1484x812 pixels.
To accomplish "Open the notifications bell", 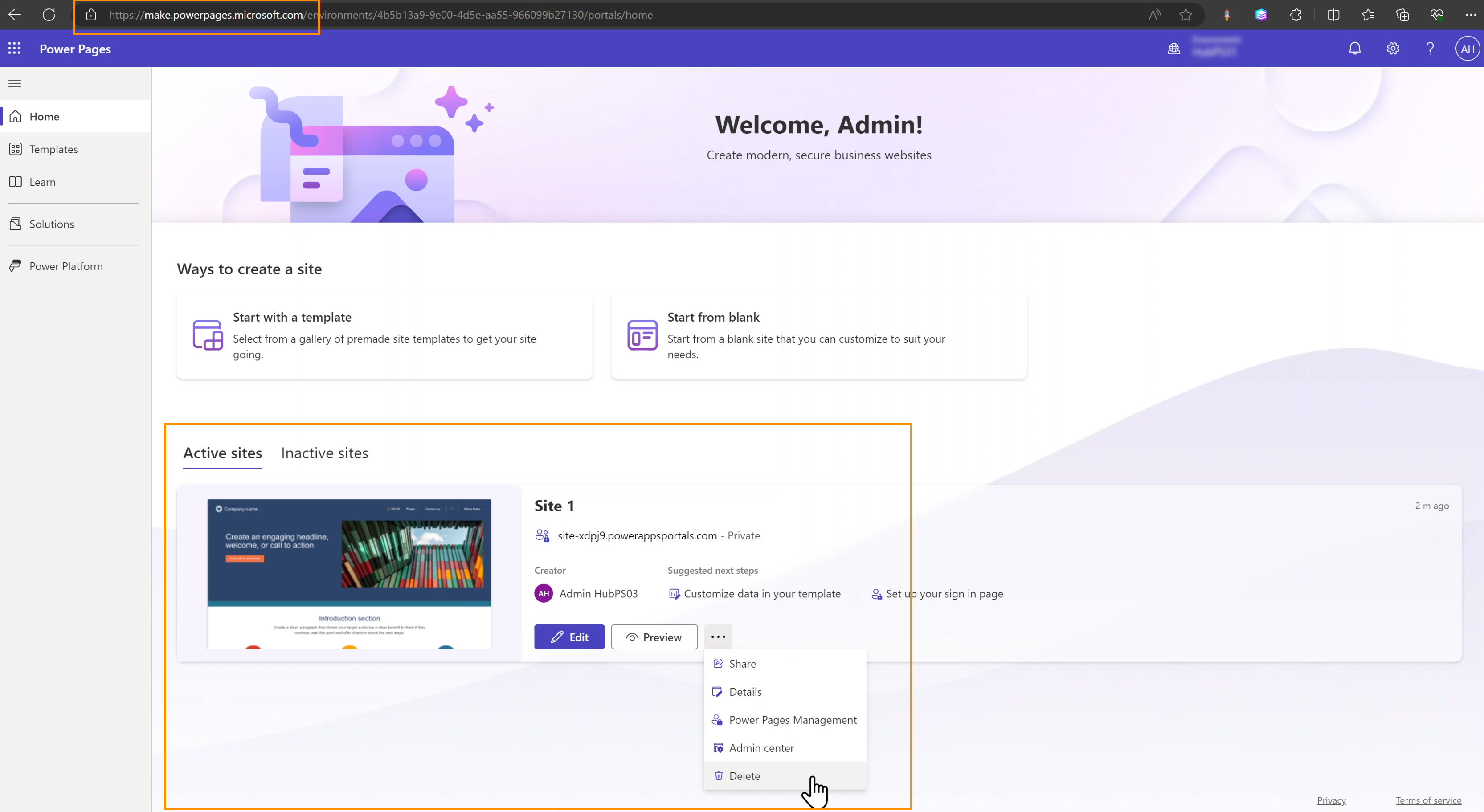I will [1354, 49].
